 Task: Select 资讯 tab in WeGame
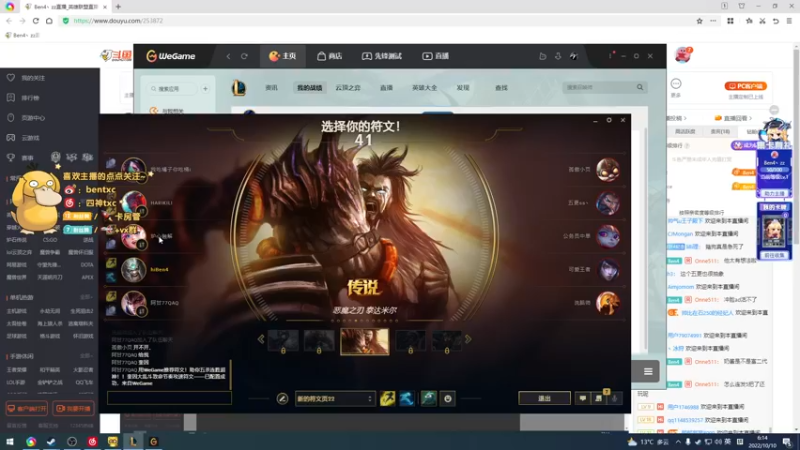pos(271,88)
